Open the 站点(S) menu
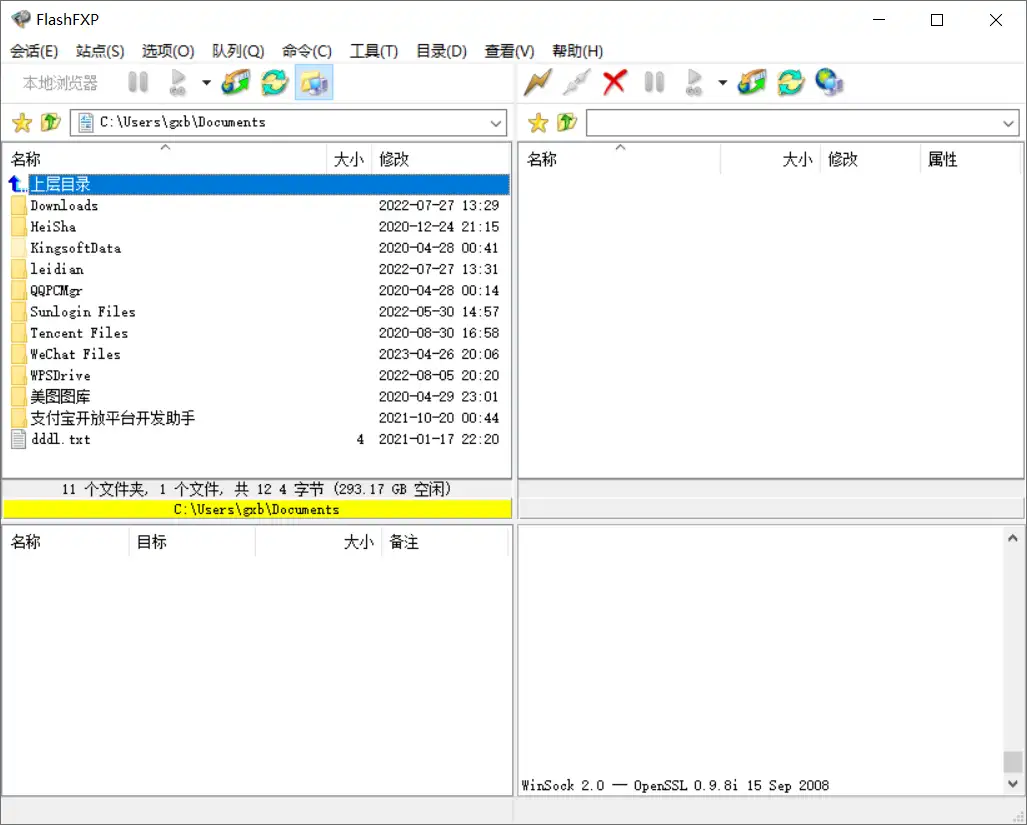1027x825 pixels. 100,51
